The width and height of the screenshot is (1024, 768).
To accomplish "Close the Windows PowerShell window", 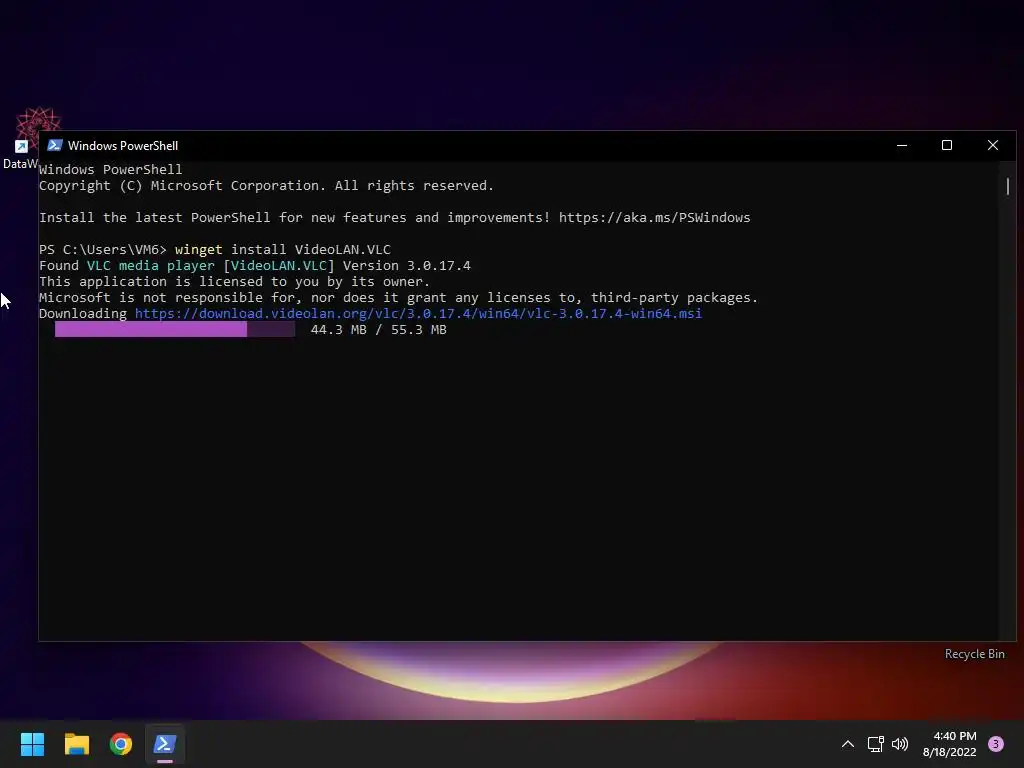I will 993,145.
